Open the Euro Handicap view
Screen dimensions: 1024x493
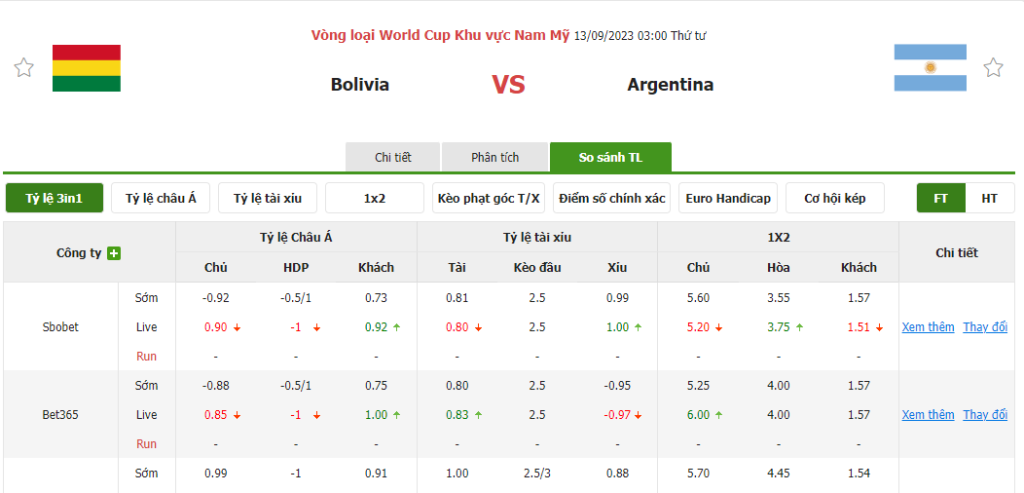[728, 198]
